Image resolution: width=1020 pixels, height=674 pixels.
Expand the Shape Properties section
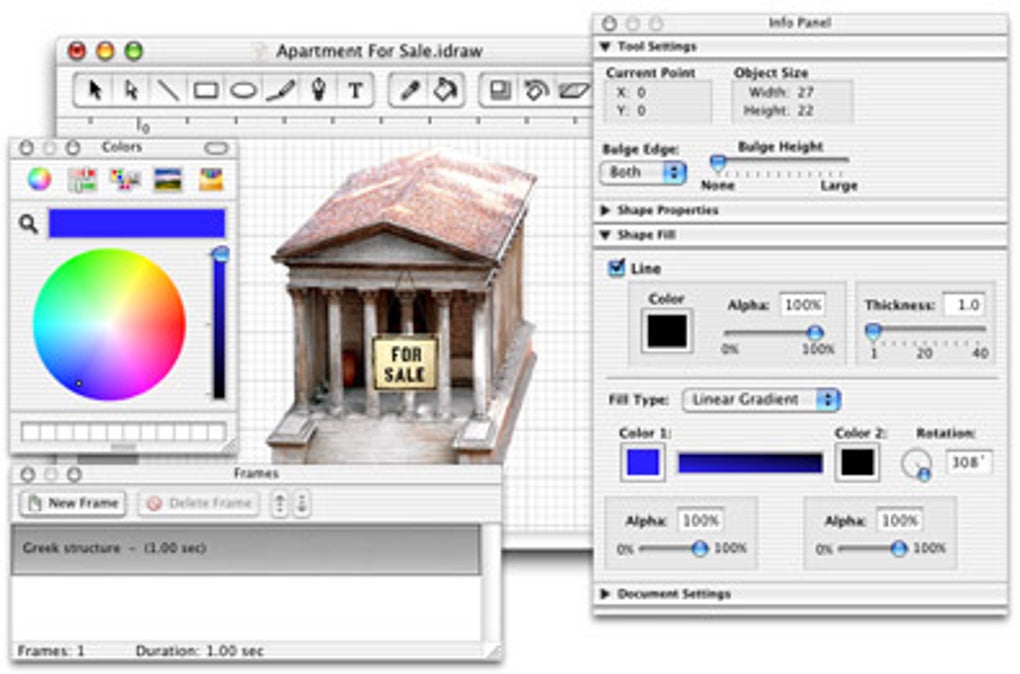605,210
